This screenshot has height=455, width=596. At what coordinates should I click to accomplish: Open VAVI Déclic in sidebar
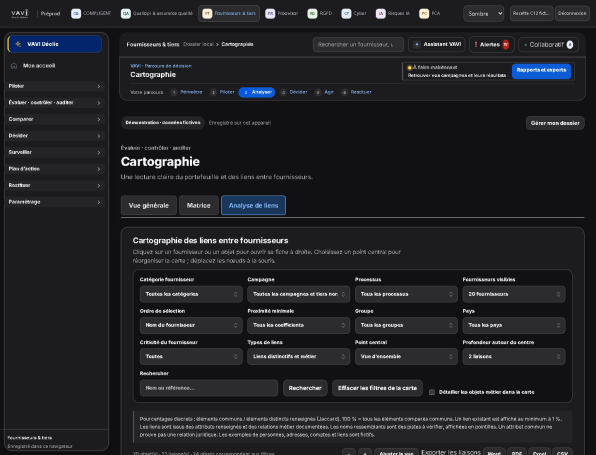coord(54,44)
